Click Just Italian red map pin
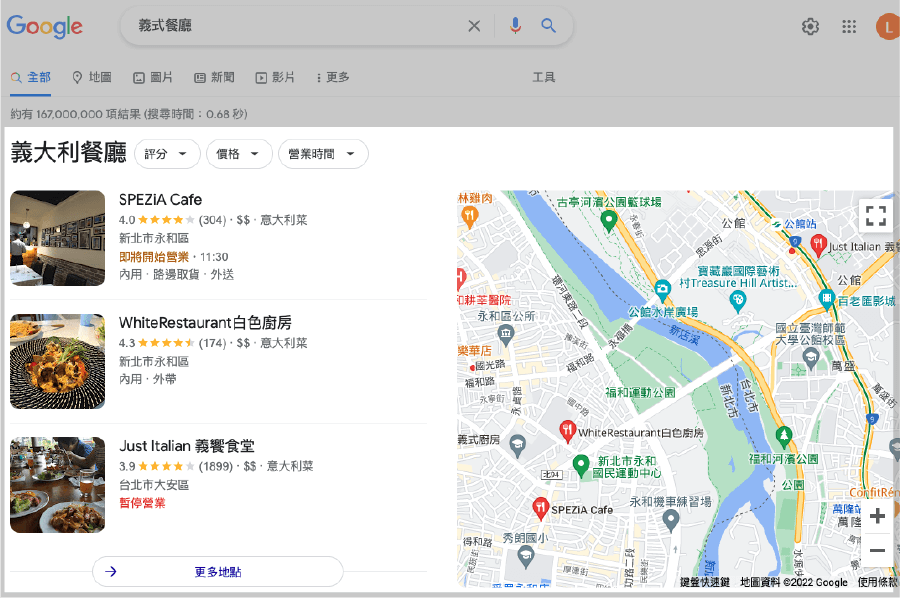This screenshot has height=598, width=900. [818, 246]
